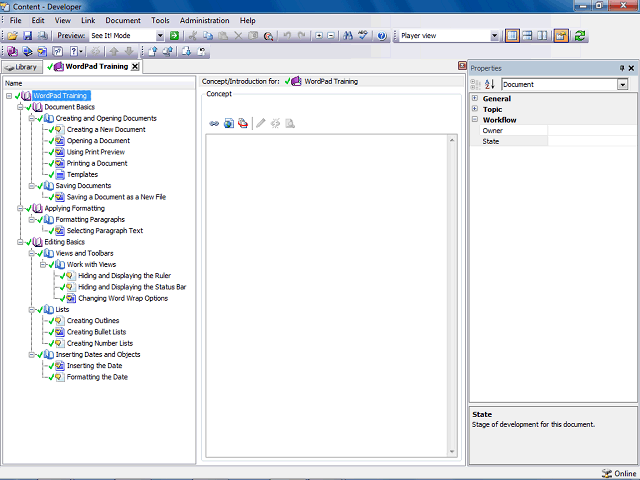The image size is (640, 480).
Task: Click the Save floppy disk icon
Action: (27, 36)
